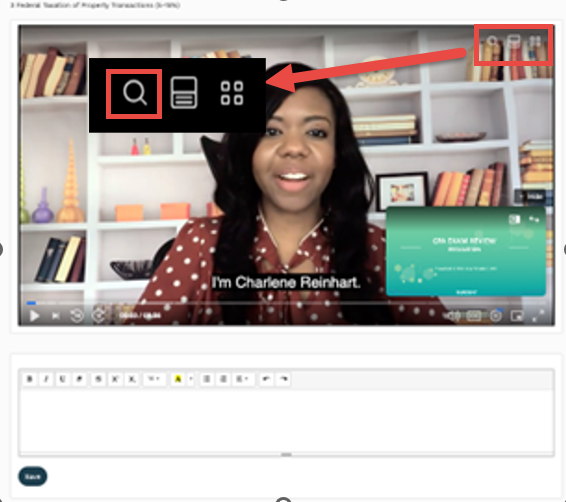This screenshot has height=502, width=566.
Task: Apply the yellow highlight color
Action: (178, 379)
